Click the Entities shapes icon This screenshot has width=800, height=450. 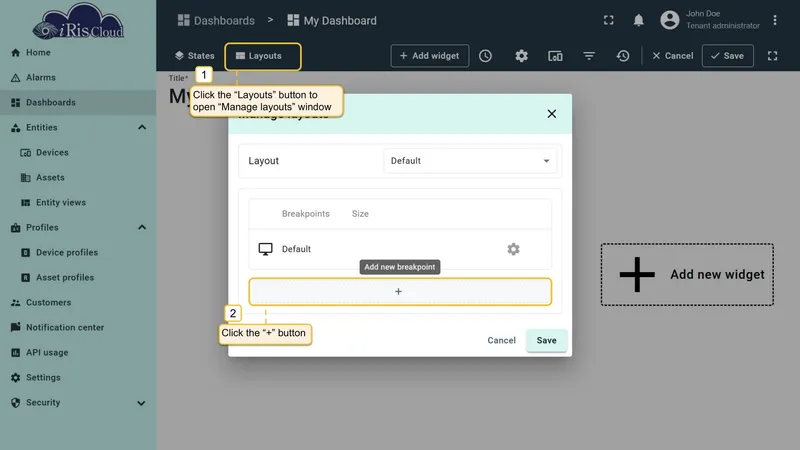point(15,128)
